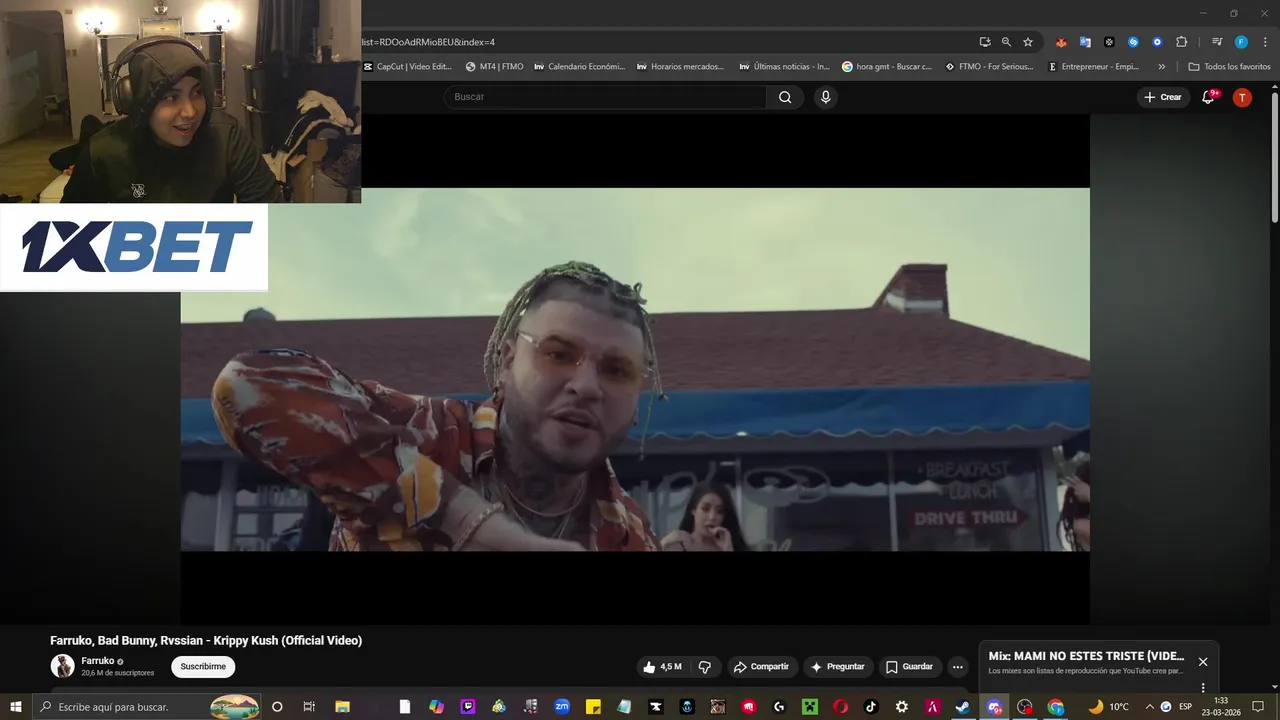Open the Mix: MAMI NO ESTES TRISTE playlist
Screen dimensions: 1280x720
pyautogui.click(x=1086, y=656)
